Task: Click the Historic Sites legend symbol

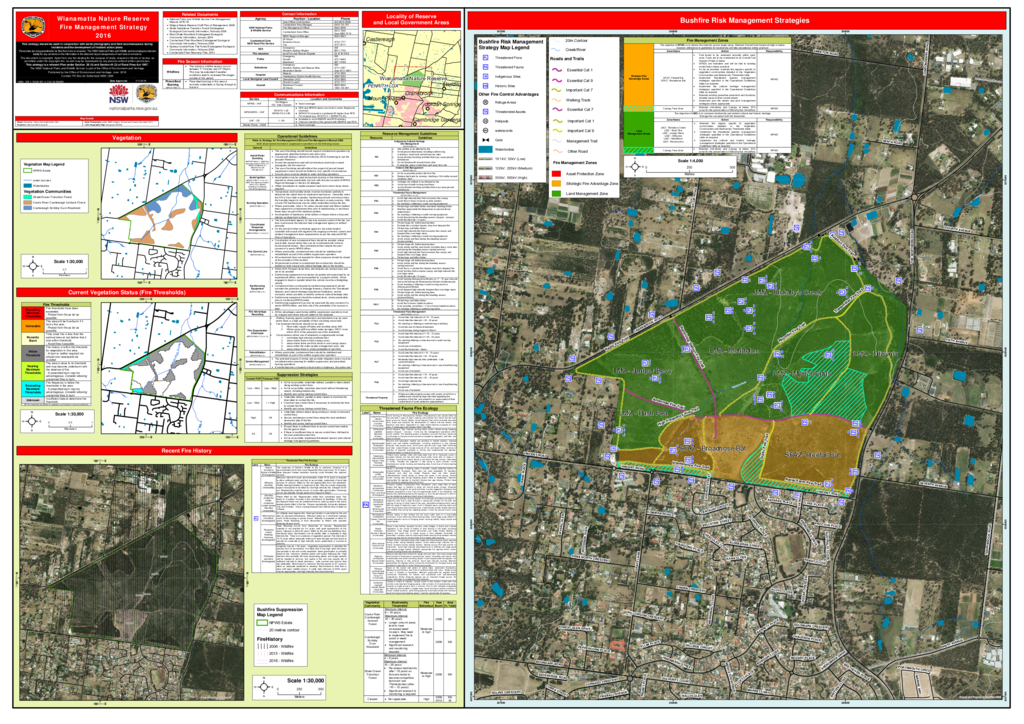Action: coord(486,86)
